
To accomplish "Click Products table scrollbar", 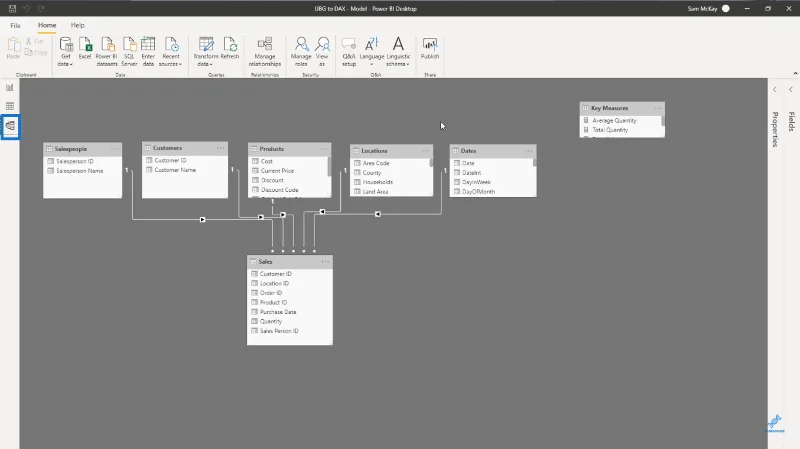I will (329, 167).
